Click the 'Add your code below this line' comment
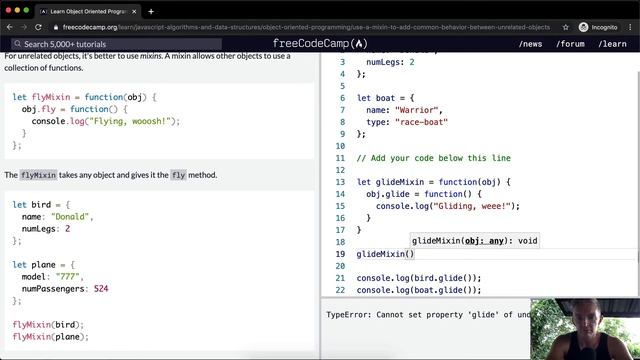Screen dimensions: 640x360 tap(433, 158)
